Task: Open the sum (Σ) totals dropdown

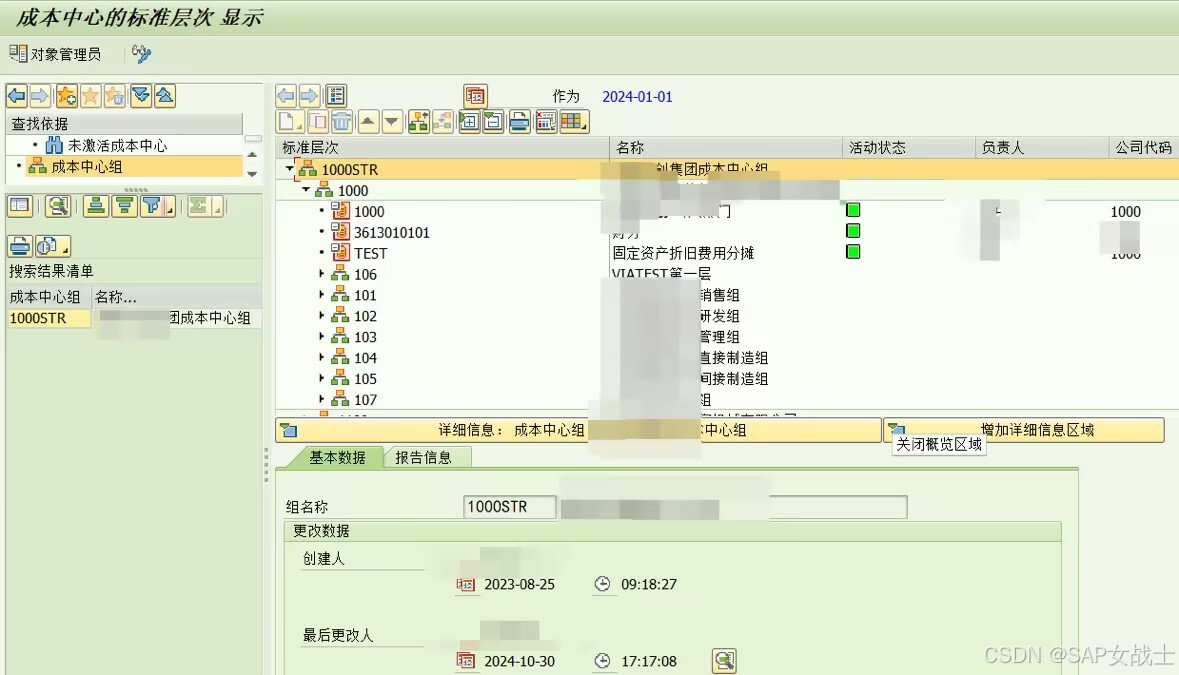Action: click(x=205, y=206)
